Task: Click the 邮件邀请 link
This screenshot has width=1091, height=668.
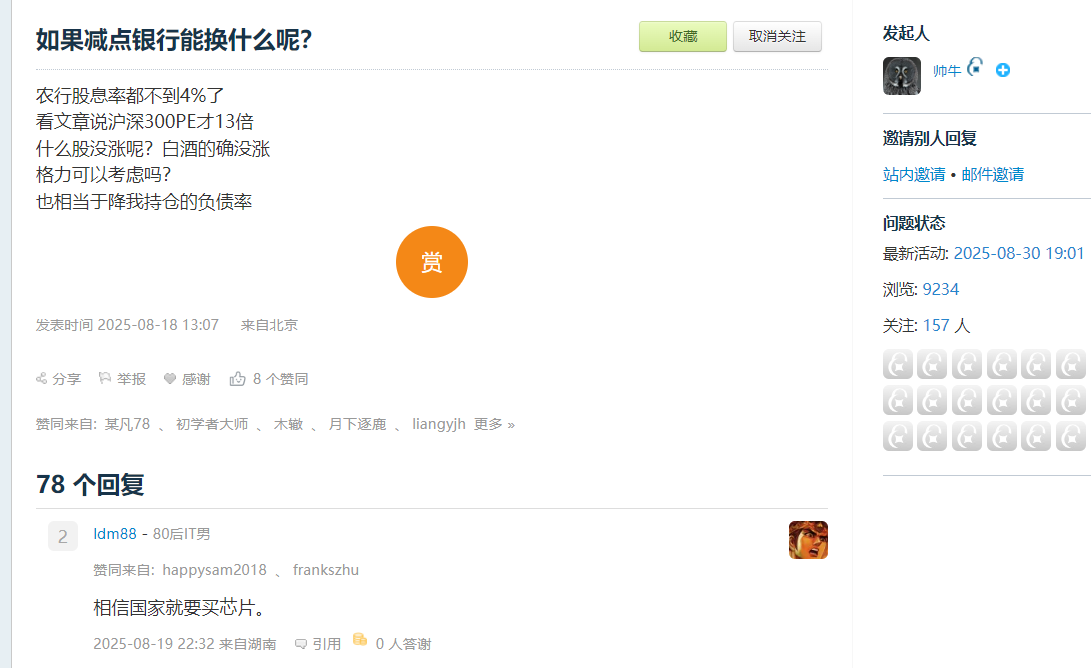Action: pyautogui.click(x=993, y=174)
